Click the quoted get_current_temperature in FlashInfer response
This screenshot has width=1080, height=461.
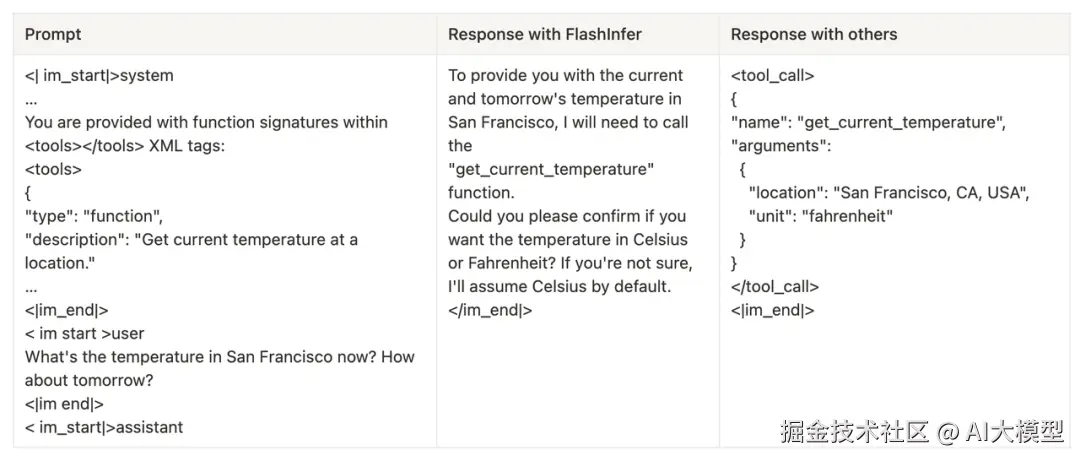click(551, 170)
